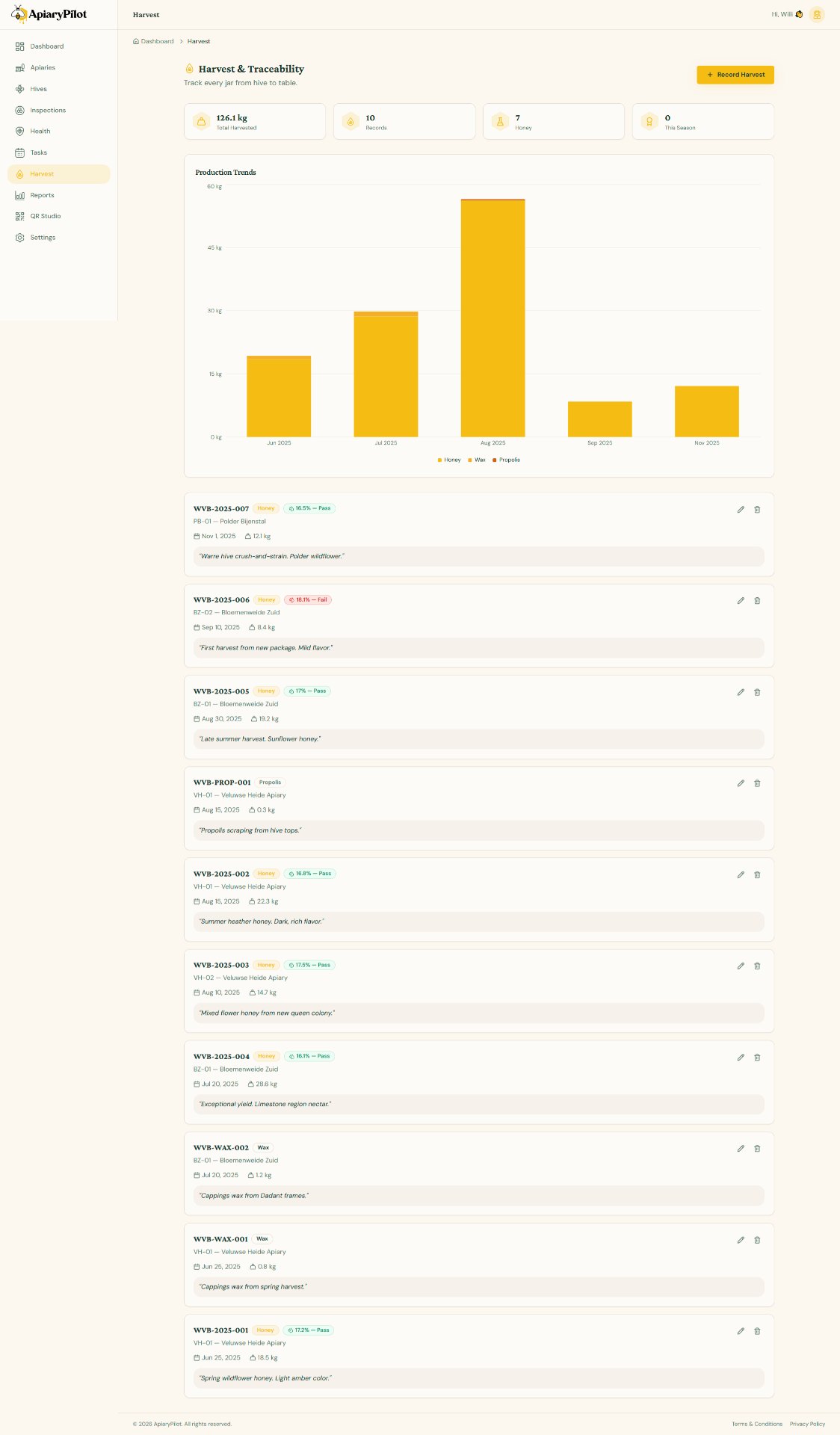Click the Honey badge on WVB-2025-001
The width and height of the screenshot is (840, 1435).
pyautogui.click(x=265, y=1330)
